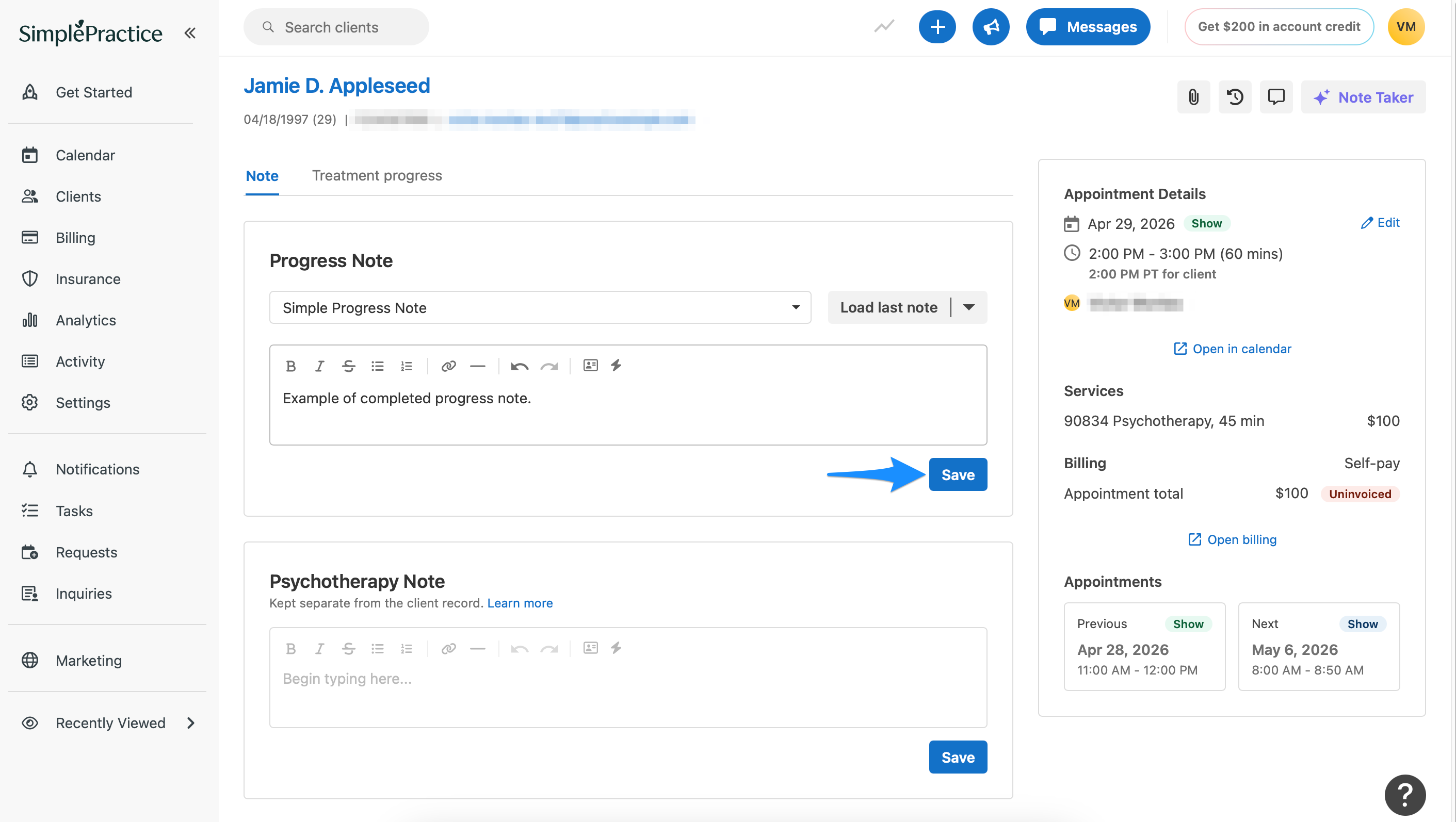Open Get Started in sidebar
1456x822 pixels.
pos(77,92)
